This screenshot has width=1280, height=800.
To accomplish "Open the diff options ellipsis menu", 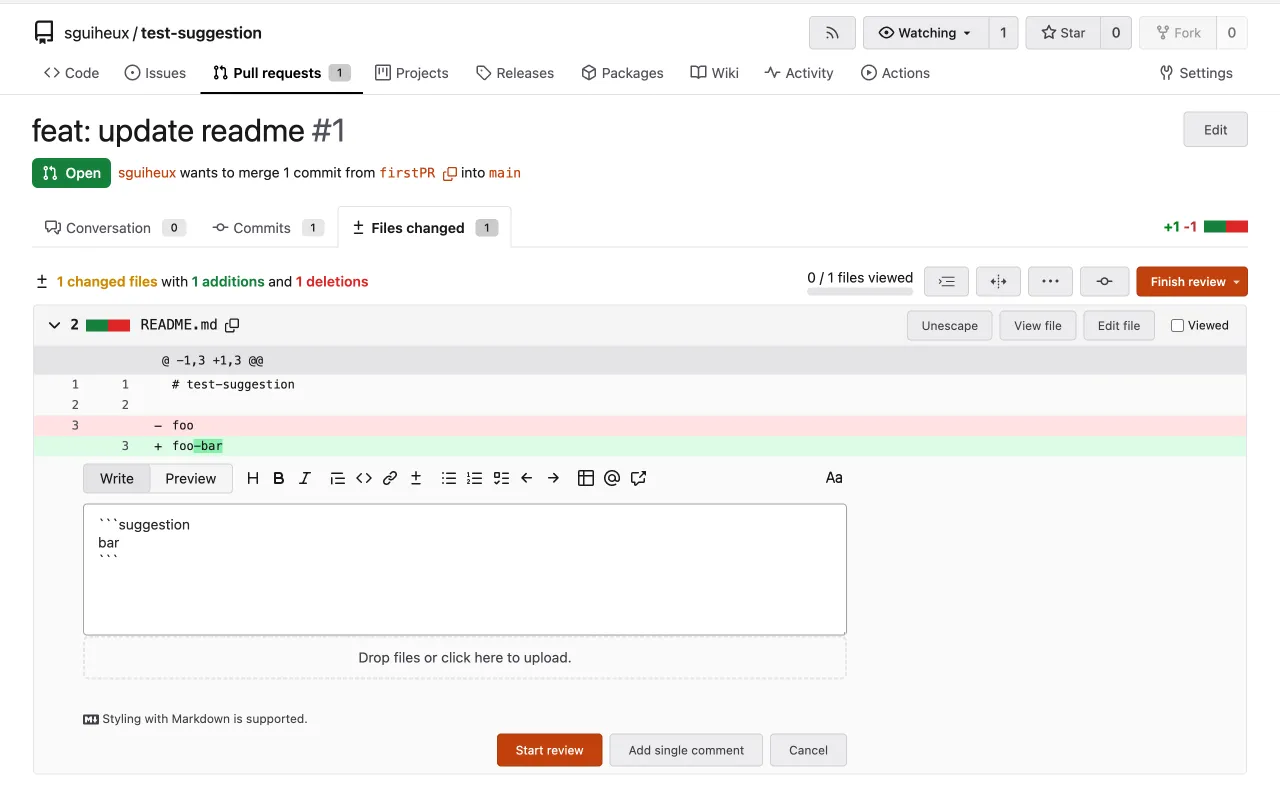I will (1050, 282).
